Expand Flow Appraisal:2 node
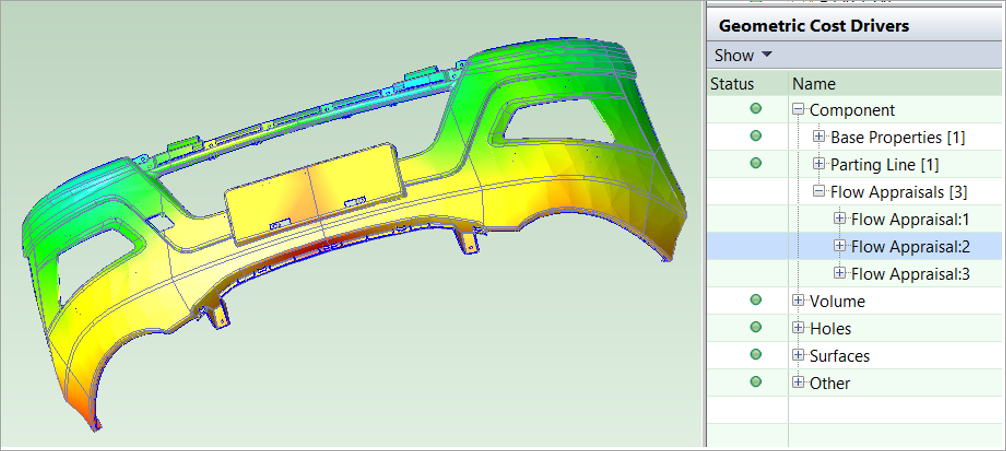 (x=839, y=246)
